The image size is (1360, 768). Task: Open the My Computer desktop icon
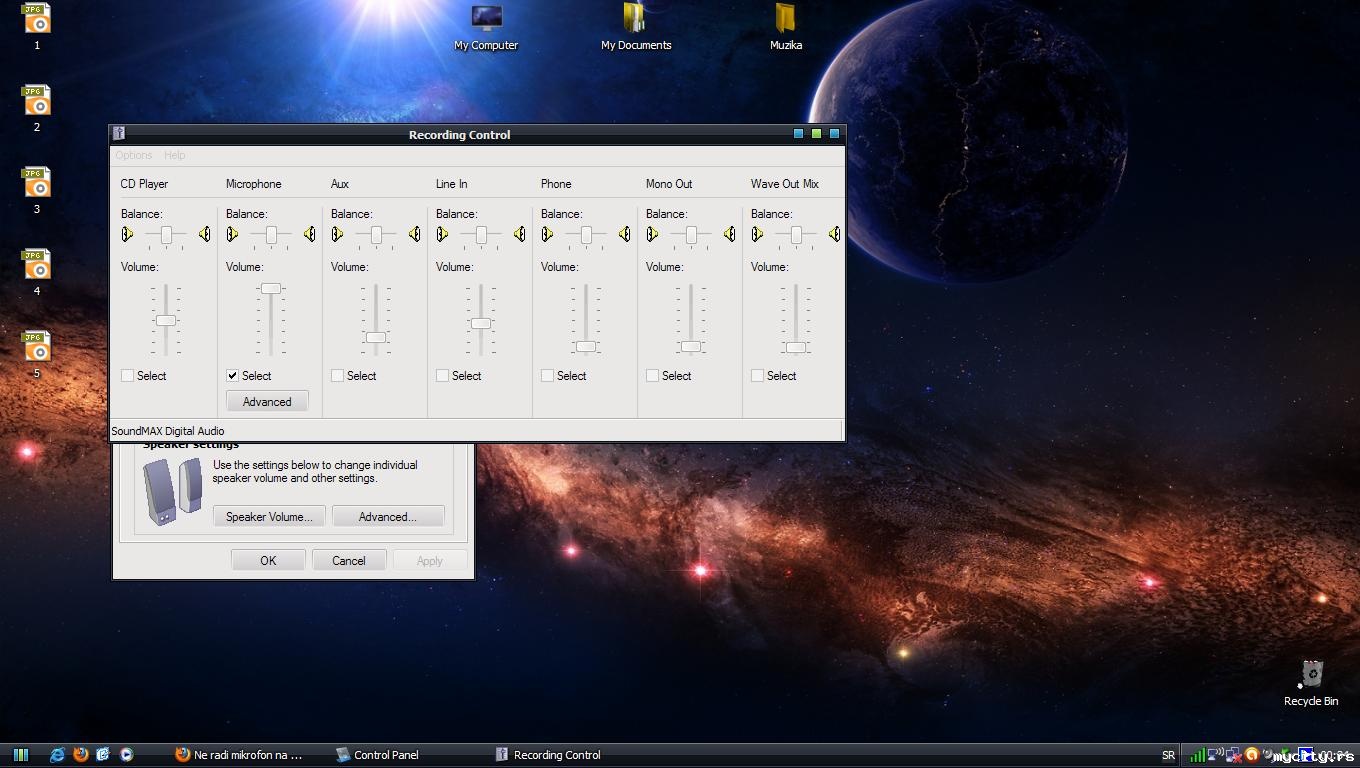486,20
